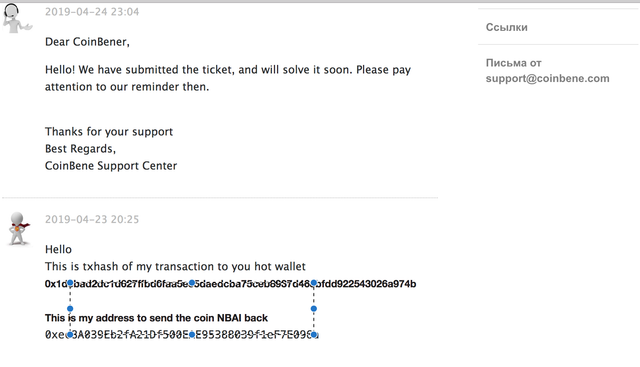Click the customer avatar with red scarf

click(x=18, y=229)
